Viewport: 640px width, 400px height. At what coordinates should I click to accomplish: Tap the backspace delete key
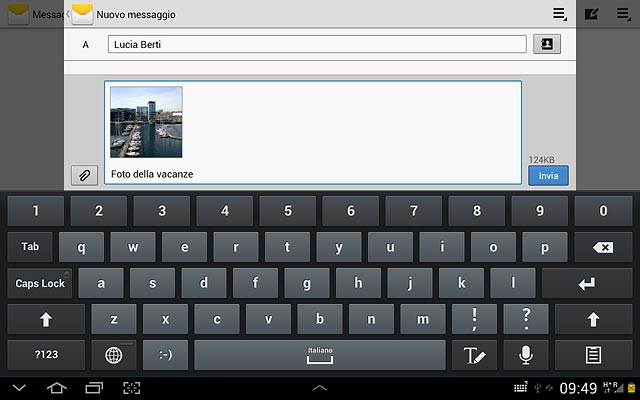pos(603,247)
